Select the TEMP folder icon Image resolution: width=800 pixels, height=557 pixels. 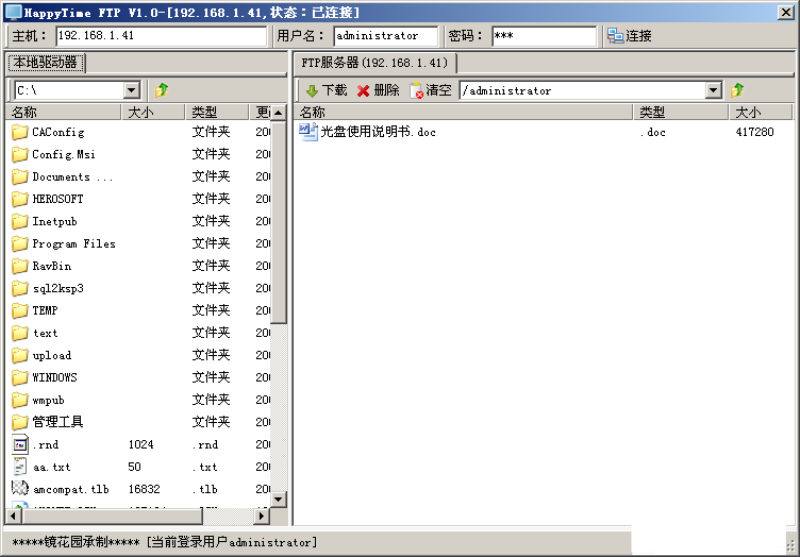click(20, 310)
